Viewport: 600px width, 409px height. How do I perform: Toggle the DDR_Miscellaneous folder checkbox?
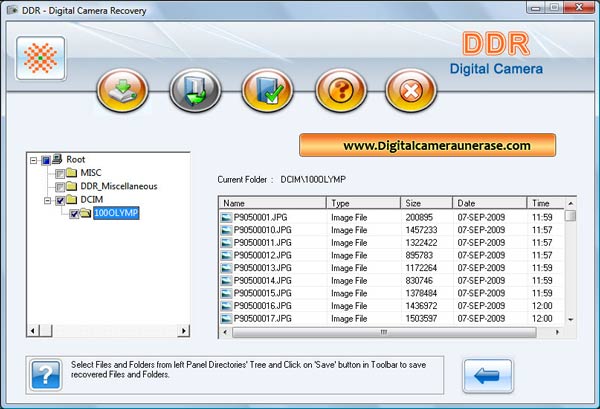point(60,187)
